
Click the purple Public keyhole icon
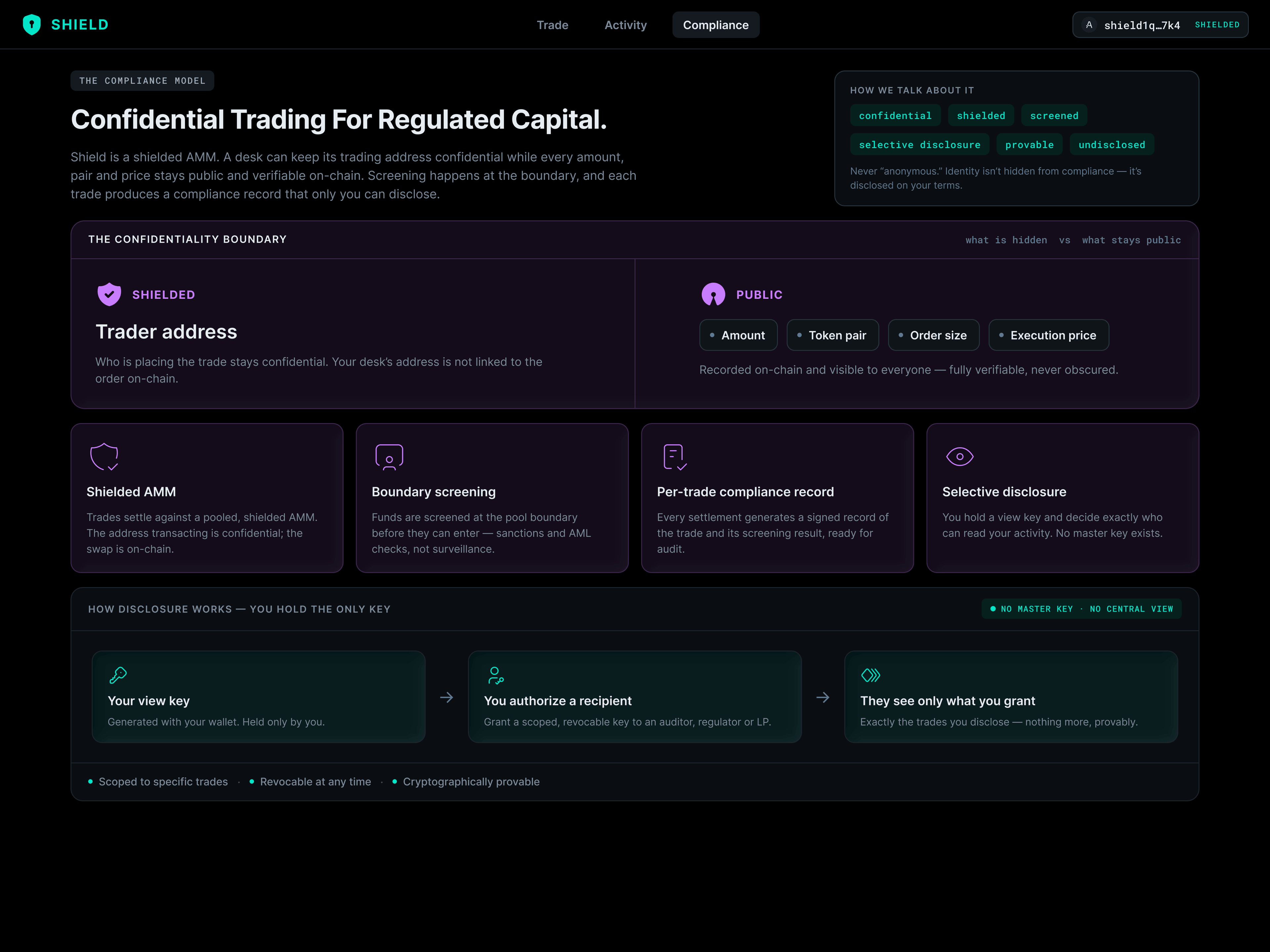pos(713,295)
